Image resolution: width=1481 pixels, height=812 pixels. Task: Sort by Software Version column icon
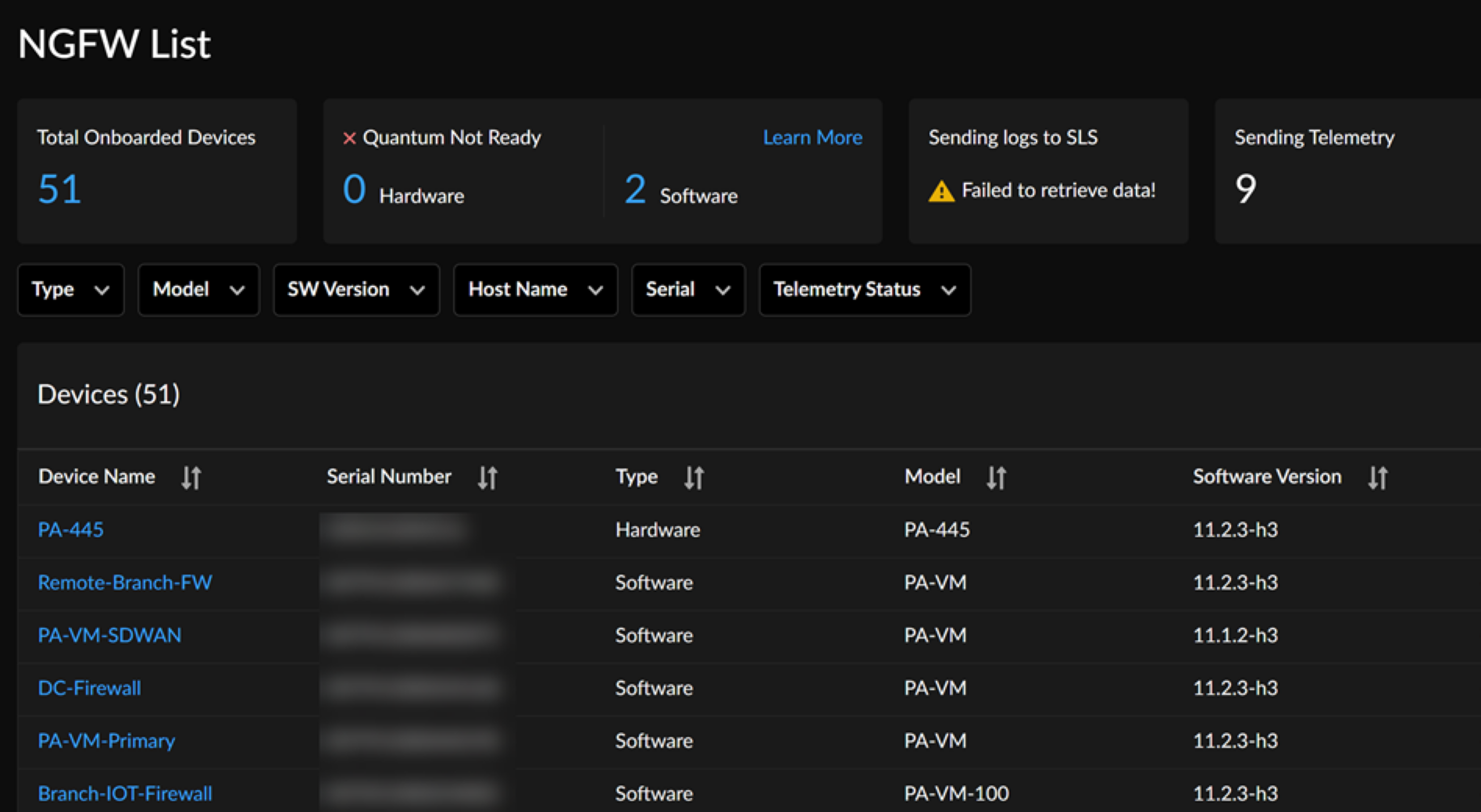pyautogui.click(x=1377, y=477)
